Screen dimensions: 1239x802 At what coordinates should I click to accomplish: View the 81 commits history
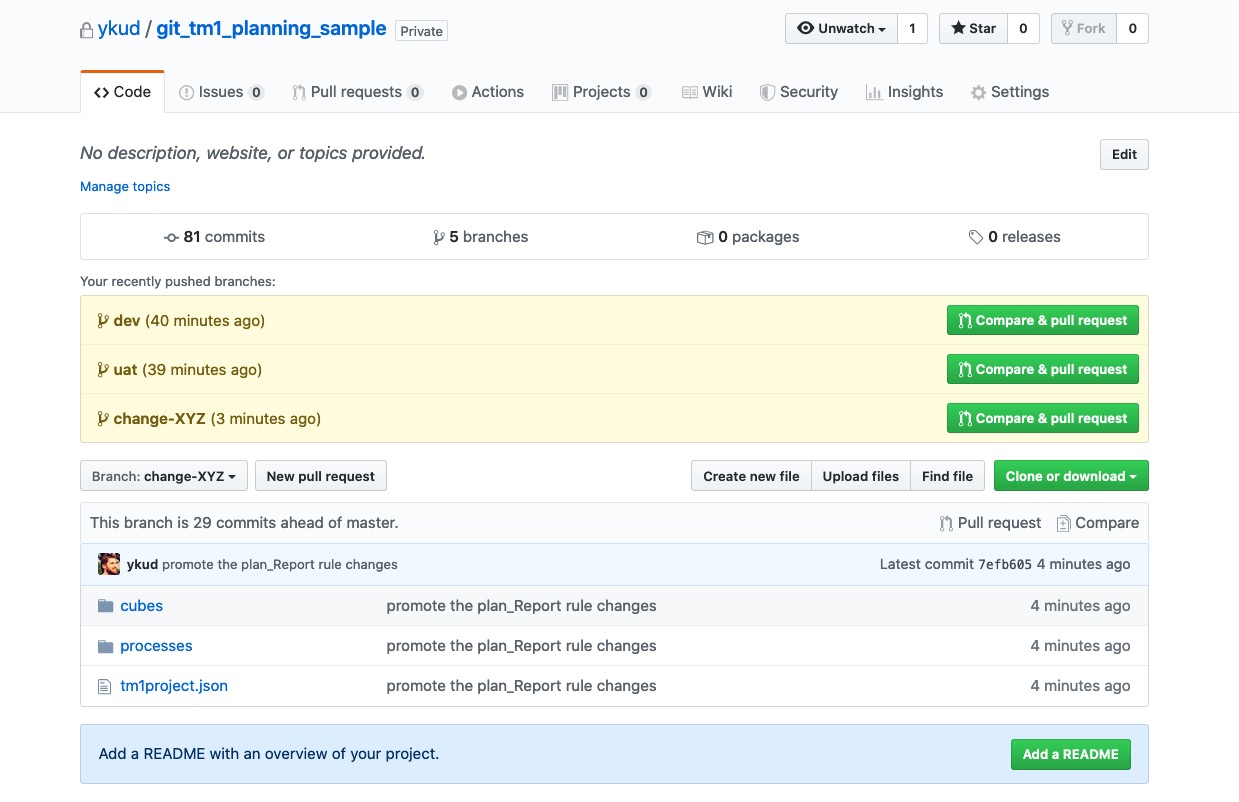click(x=214, y=237)
